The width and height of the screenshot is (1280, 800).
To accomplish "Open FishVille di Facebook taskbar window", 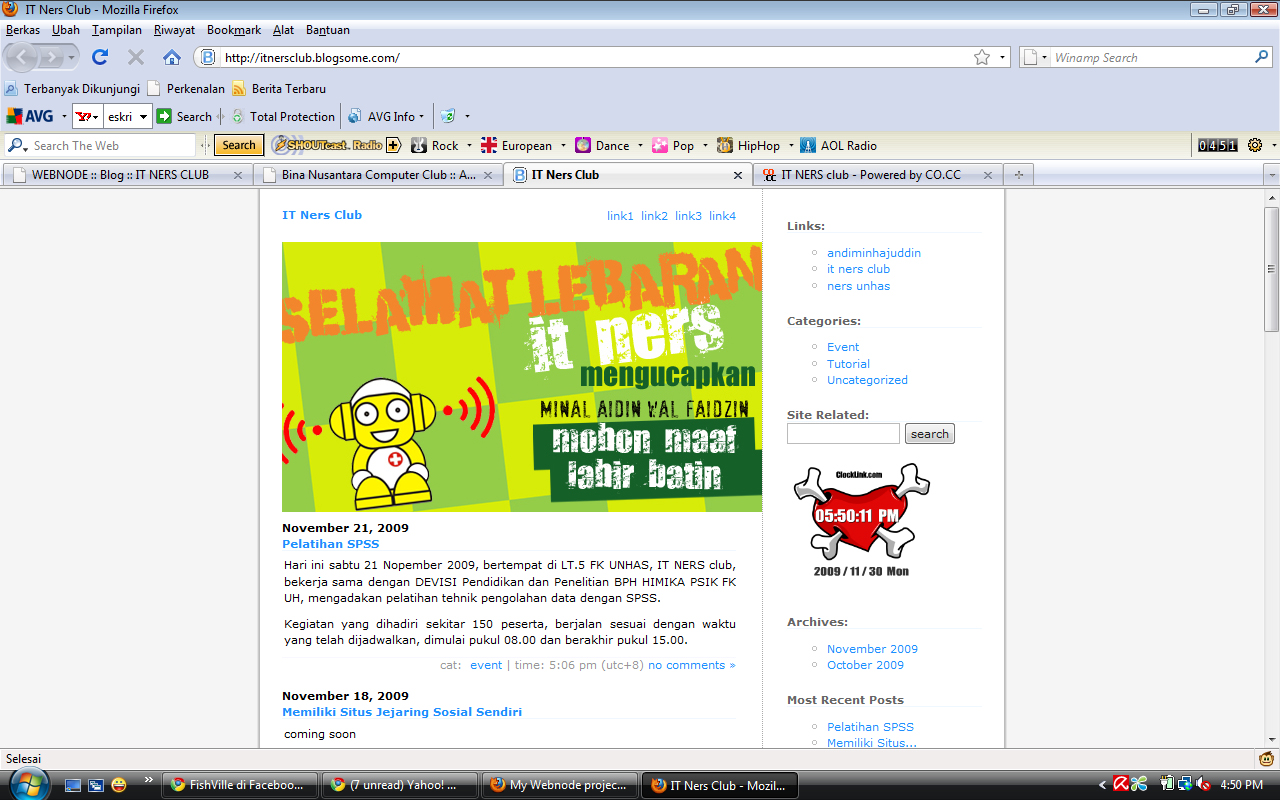I will (x=240, y=785).
